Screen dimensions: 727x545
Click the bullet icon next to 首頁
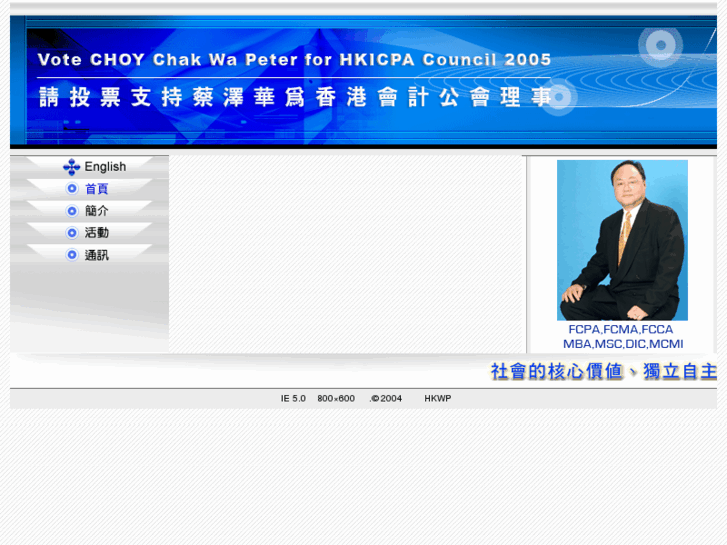72,189
